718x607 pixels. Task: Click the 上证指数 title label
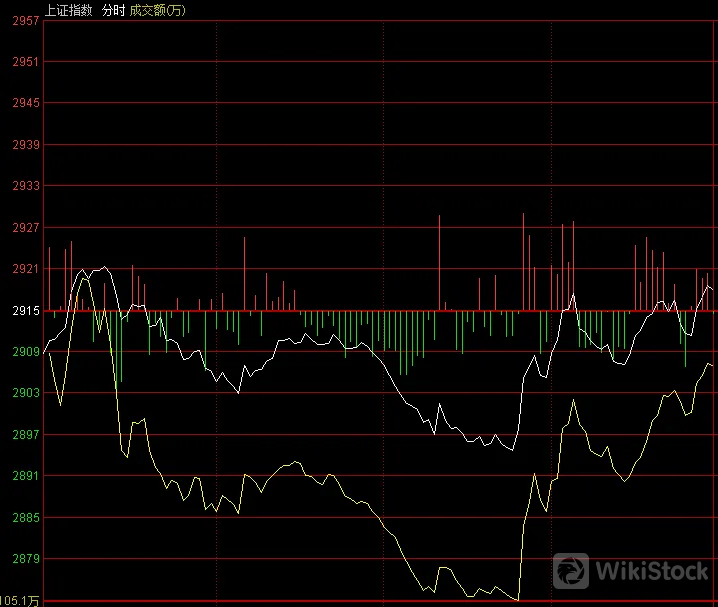coord(69,10)
